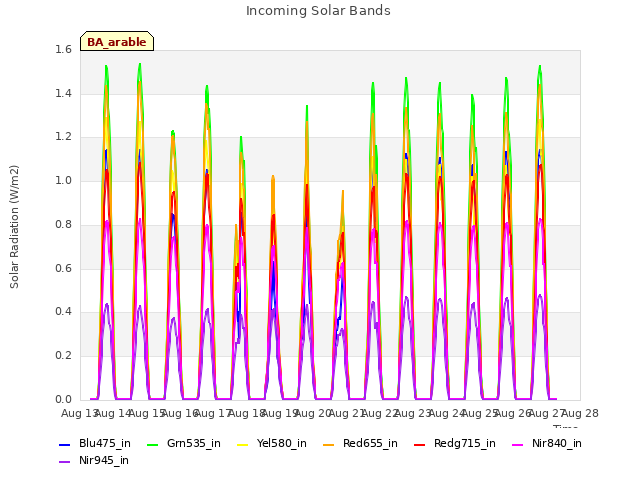The image size is (640, 480).
Task: Select the orange Red655_in legend swatch
Action: tap(329, 445)
